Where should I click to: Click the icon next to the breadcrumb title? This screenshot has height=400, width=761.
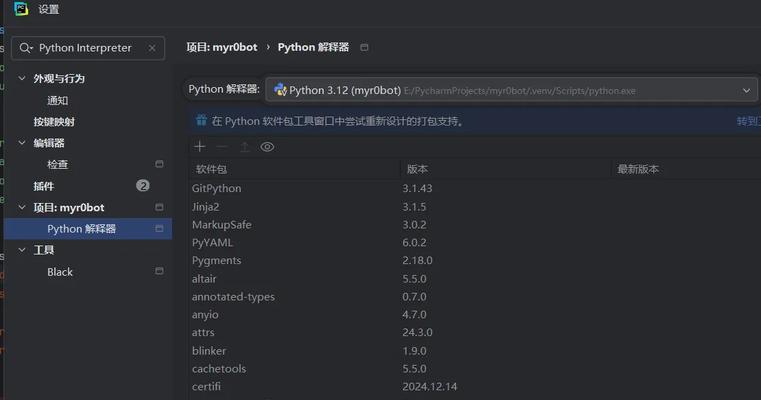click(x=364, y=48)
